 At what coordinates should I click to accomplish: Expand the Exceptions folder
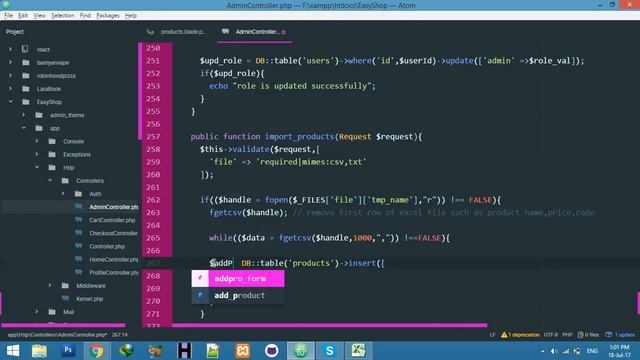pos(37,154)
